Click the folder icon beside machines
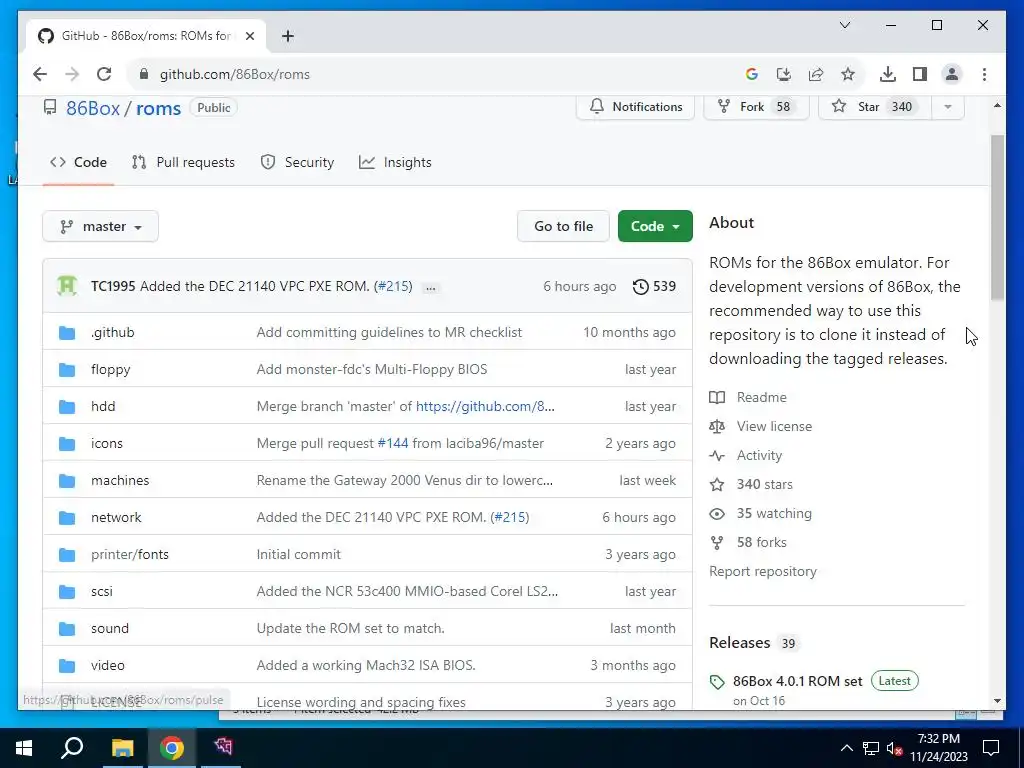1024x768 pixels. [x=67, y=481]
